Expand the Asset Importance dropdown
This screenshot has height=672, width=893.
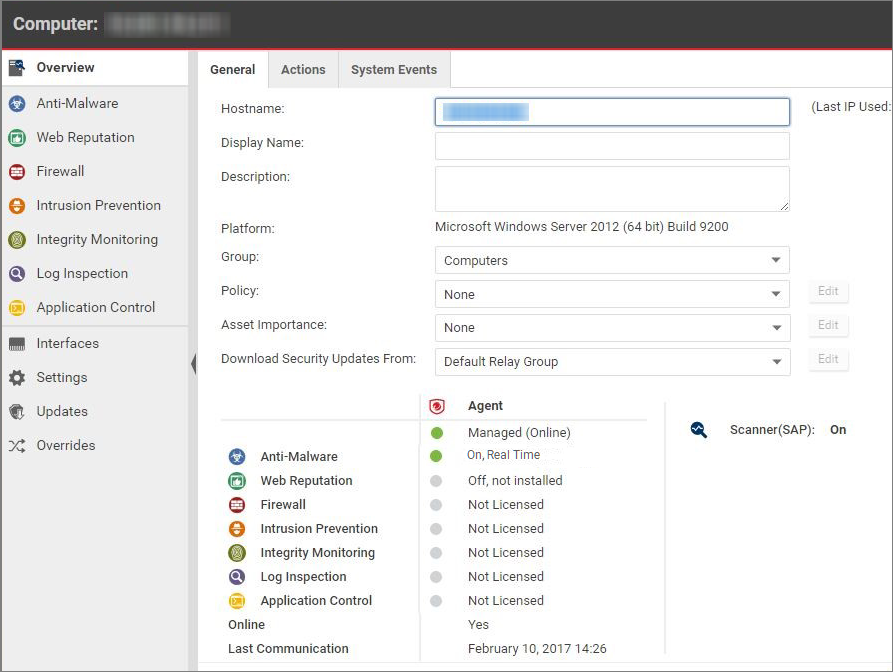tap(612, 327)
